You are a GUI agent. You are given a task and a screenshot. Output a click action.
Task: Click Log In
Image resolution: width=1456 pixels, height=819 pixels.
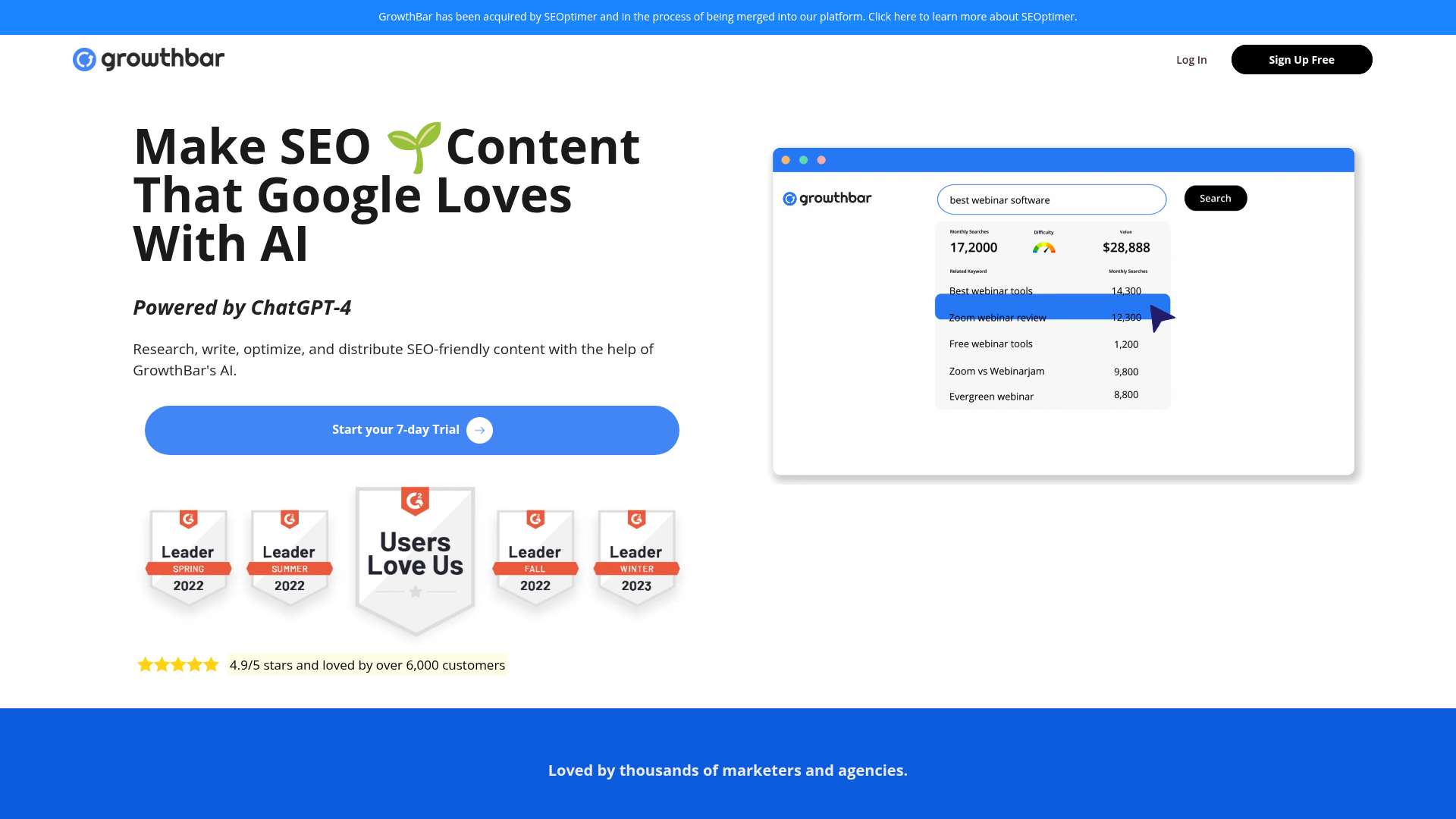click(x=1191, y=59)
